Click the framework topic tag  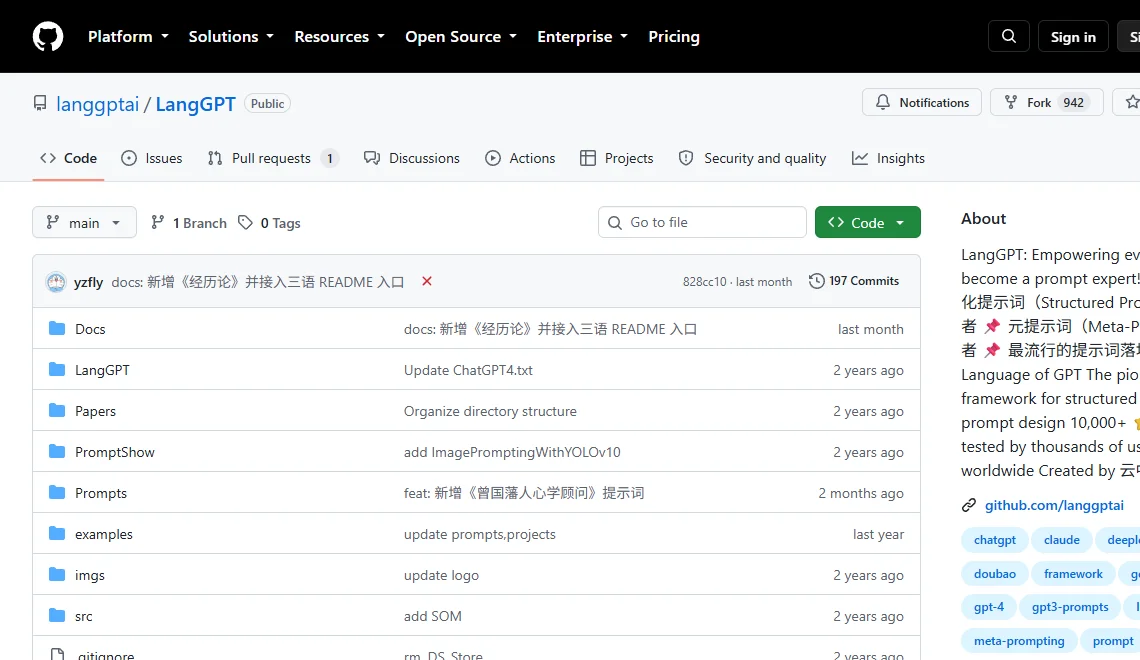coord(1073,574)
